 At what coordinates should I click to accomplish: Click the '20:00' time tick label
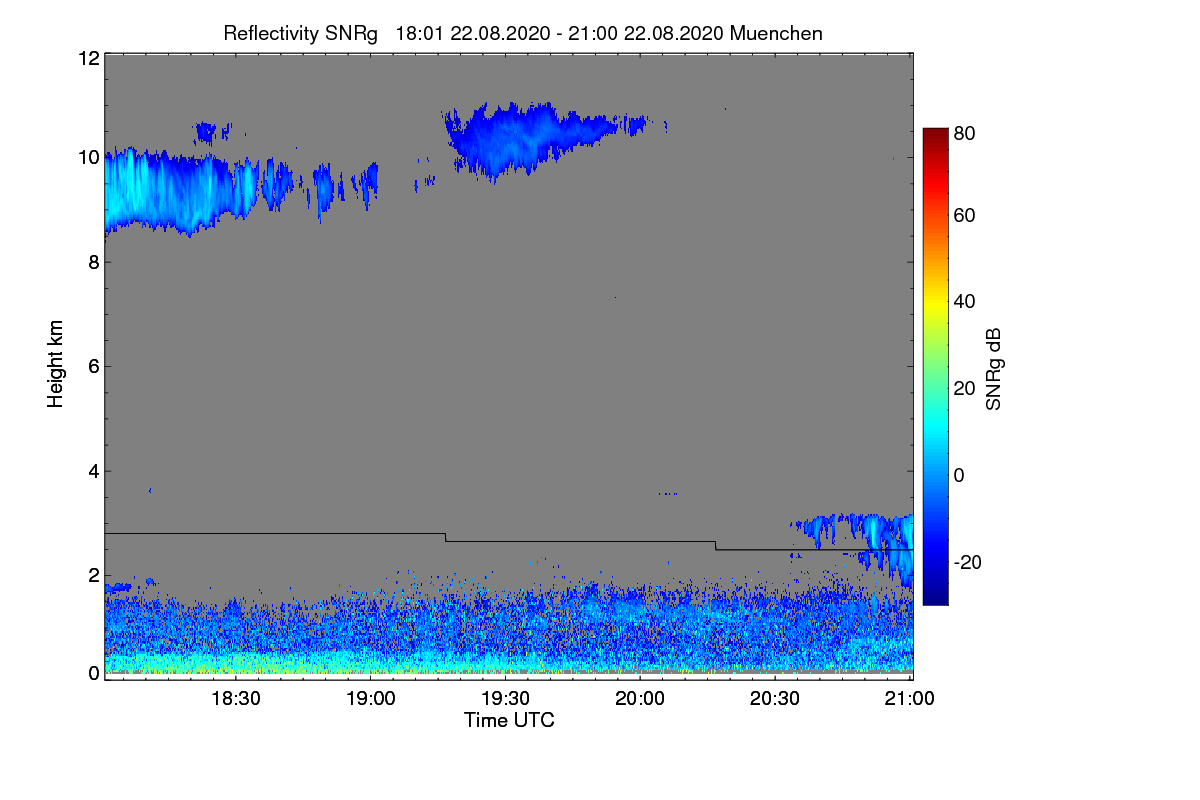(x=640, y=698)
